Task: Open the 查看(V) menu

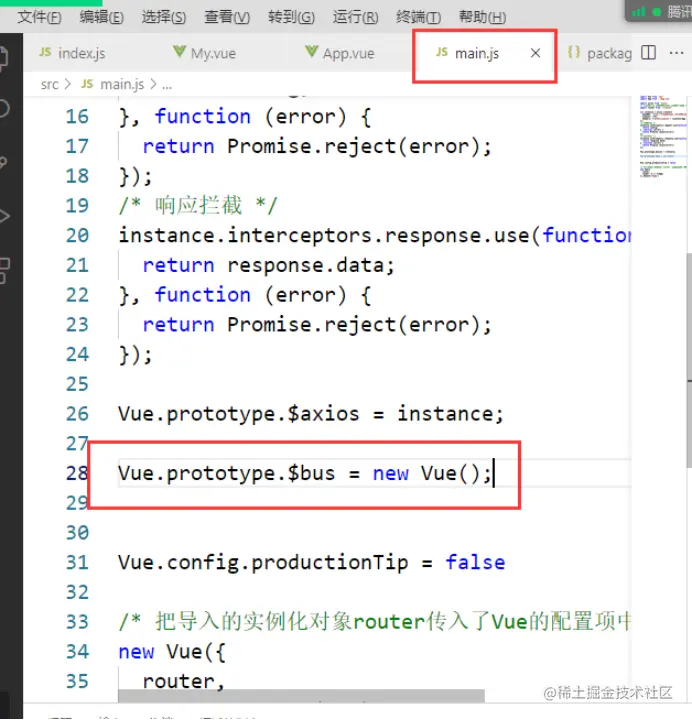Action: tap(227, 17)
